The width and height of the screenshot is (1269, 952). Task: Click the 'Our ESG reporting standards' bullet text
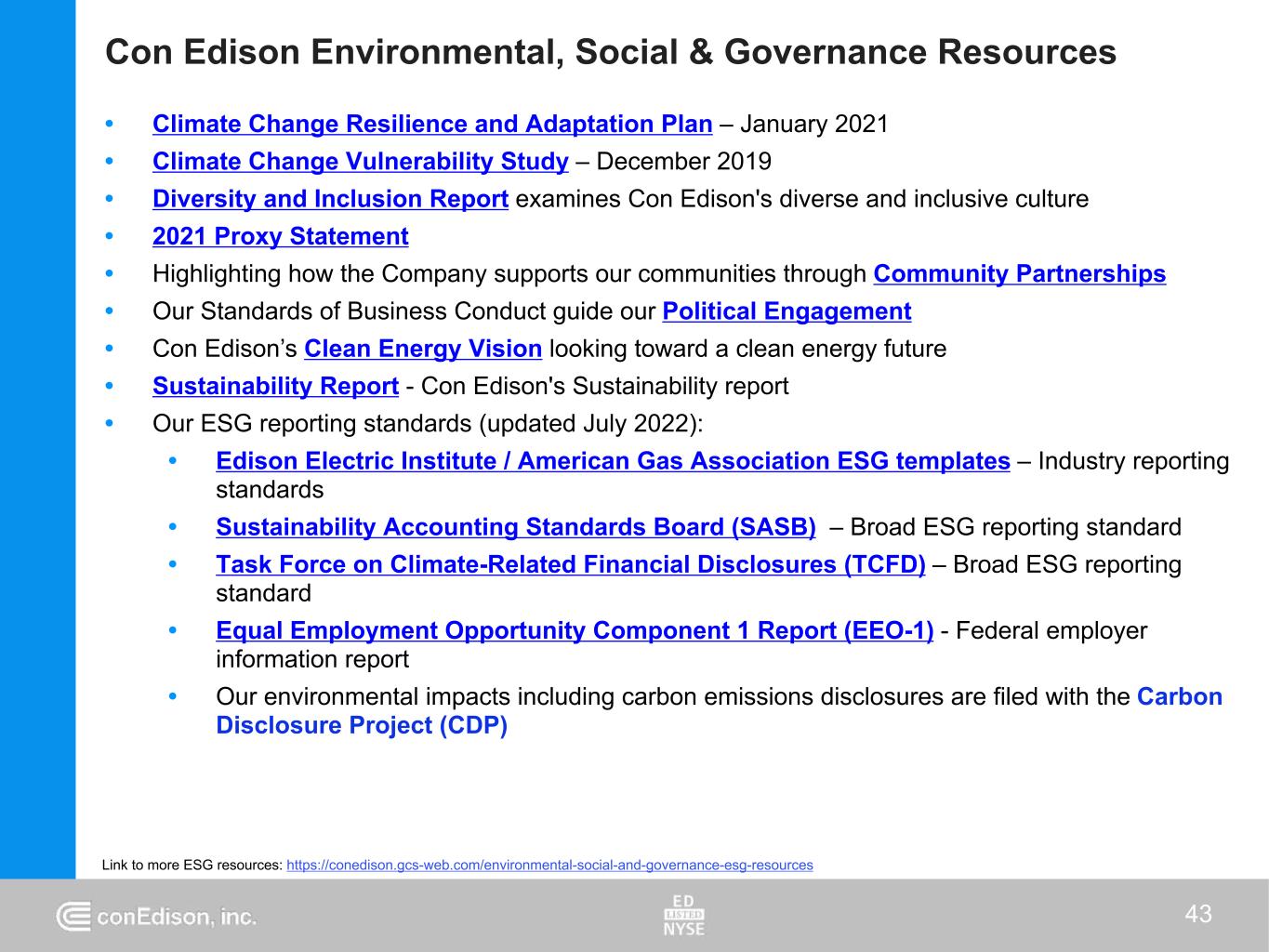coord(428,424)
